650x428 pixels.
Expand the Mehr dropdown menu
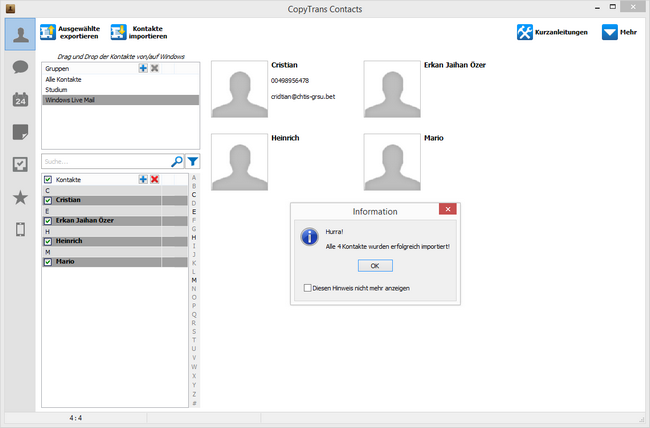619,32
